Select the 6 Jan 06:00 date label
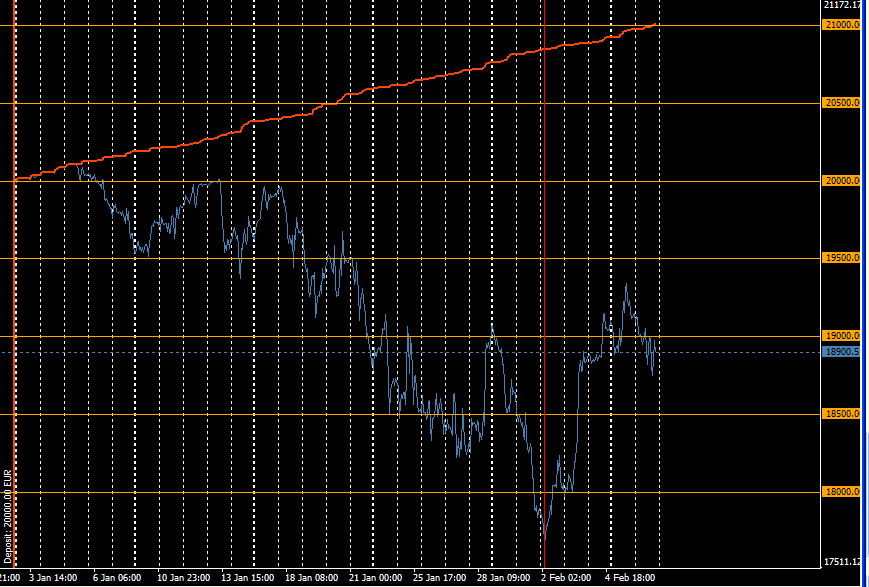Image resolution: width=869 pixels, height=587 pixels. pos(115,578)
